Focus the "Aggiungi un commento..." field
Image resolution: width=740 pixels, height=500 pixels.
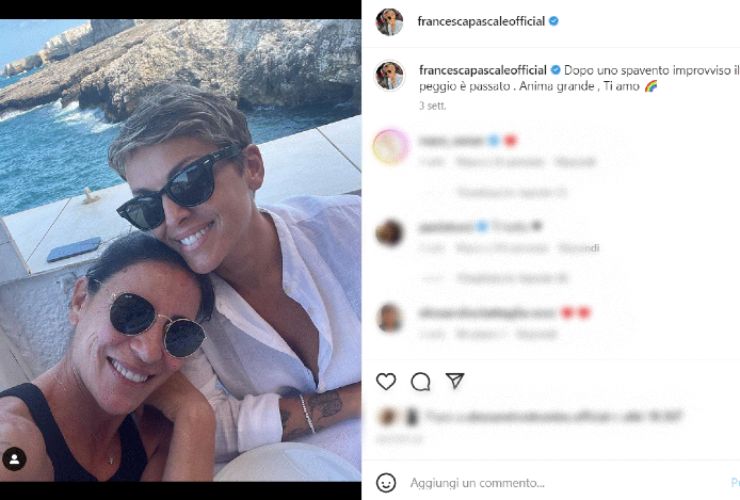[477, 483]
